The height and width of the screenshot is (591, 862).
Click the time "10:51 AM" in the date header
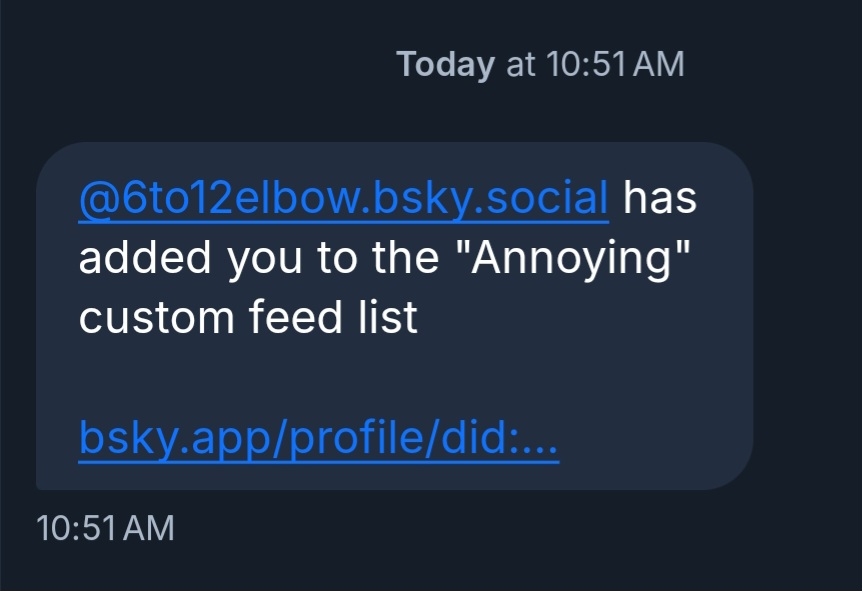615,64
